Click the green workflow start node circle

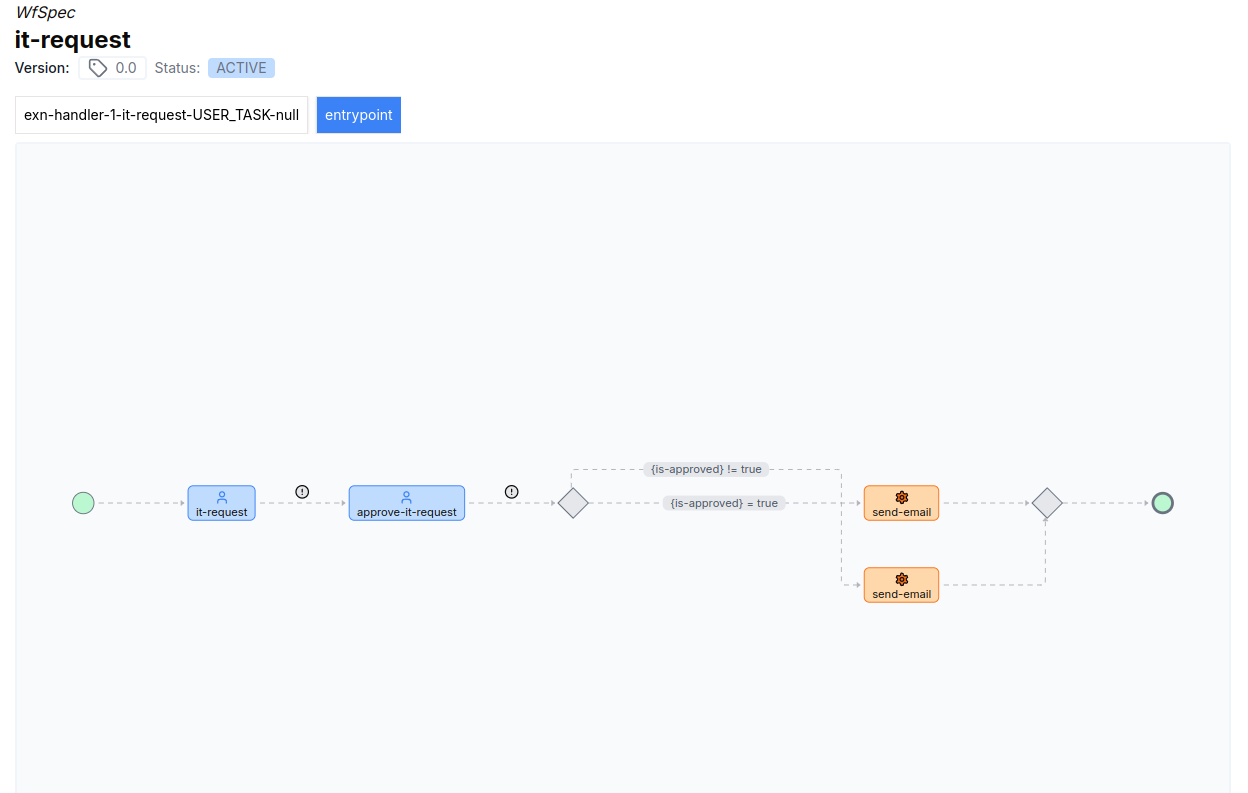pyautogui.click(x=83, y=503)
